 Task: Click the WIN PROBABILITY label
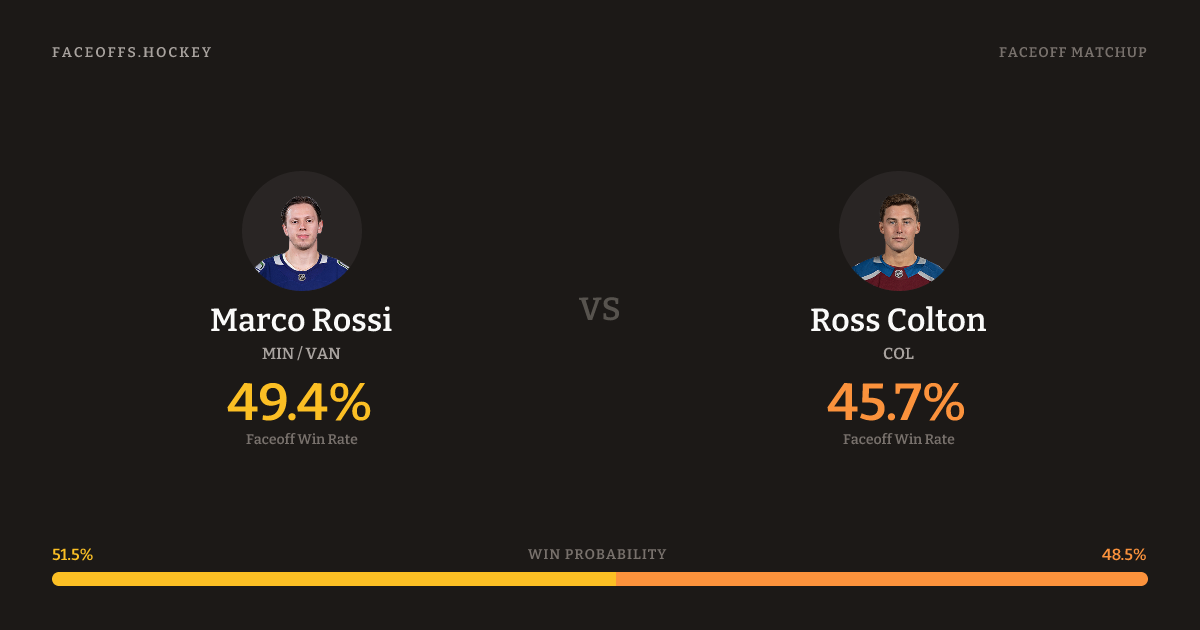(x=597, y=554)
